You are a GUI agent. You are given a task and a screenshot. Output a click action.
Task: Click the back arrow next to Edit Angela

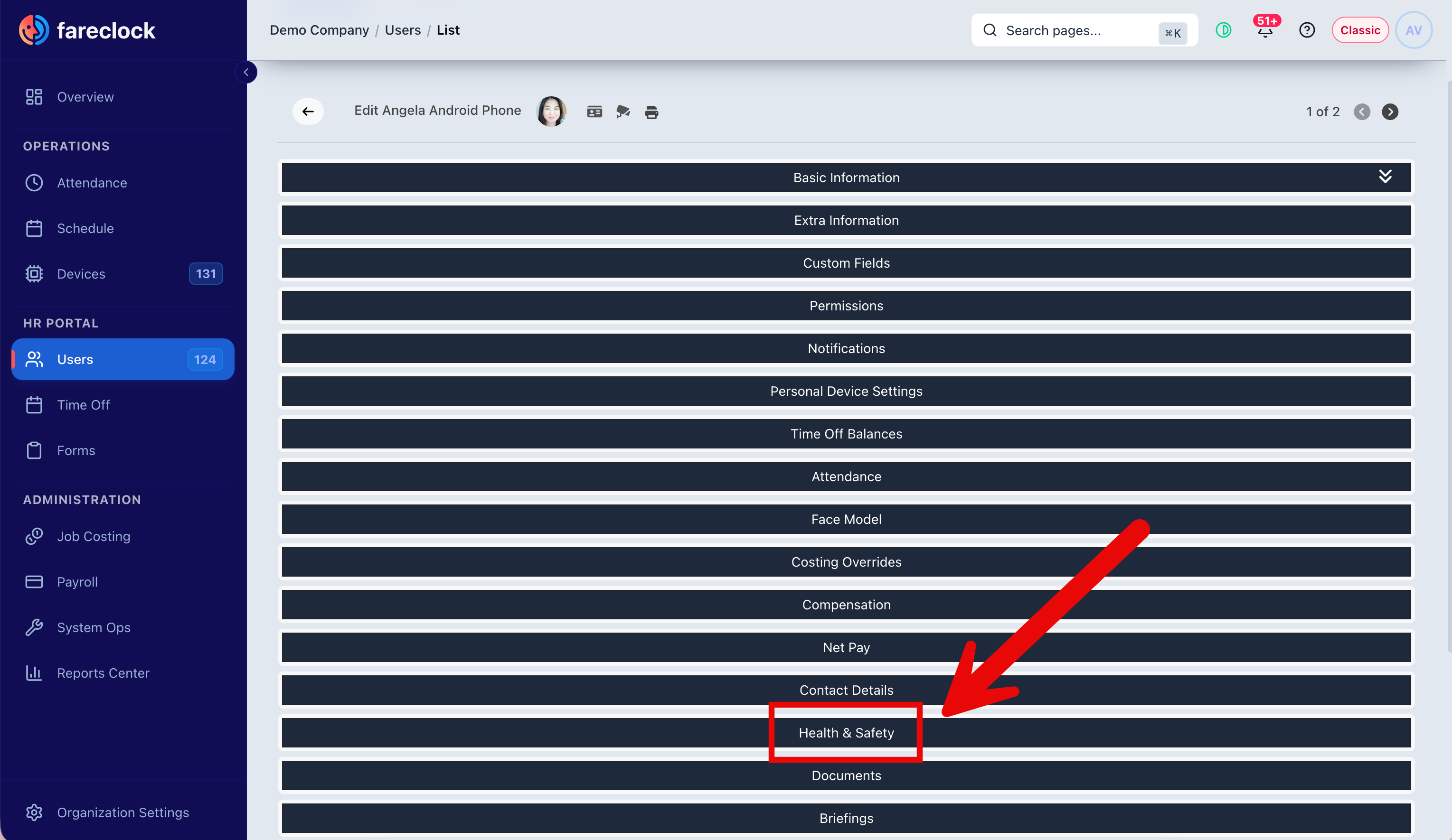point(308,111)
